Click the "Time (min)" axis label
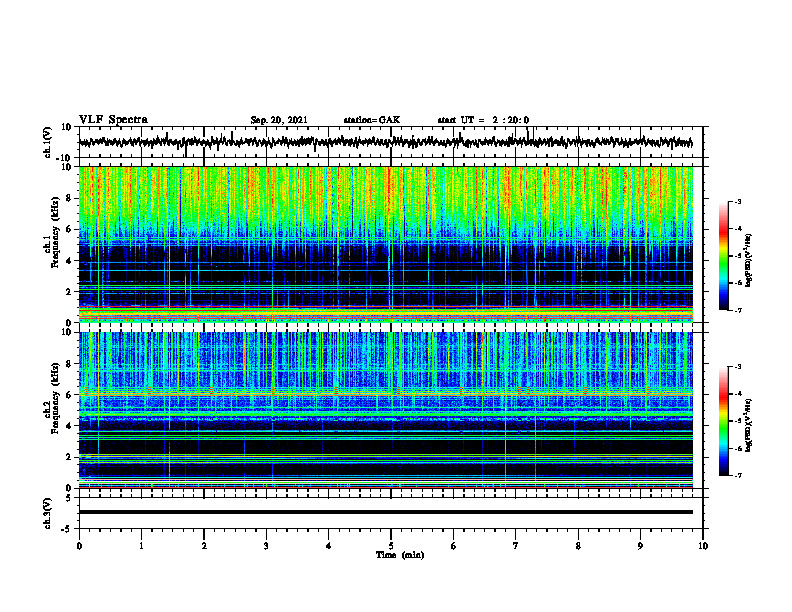The width and height of the screenshot is (792, 612). coord(400,555)
